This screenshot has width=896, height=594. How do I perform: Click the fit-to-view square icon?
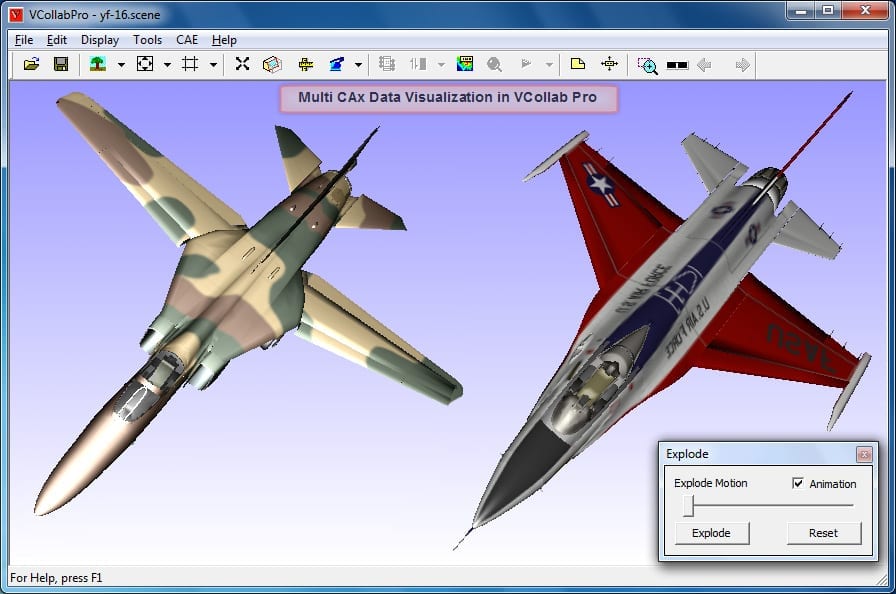pos(145,64)
